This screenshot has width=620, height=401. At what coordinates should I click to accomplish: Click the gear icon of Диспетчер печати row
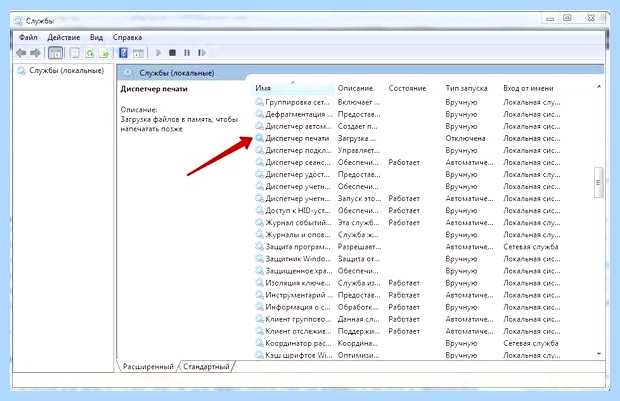click(x=259, y=138)
